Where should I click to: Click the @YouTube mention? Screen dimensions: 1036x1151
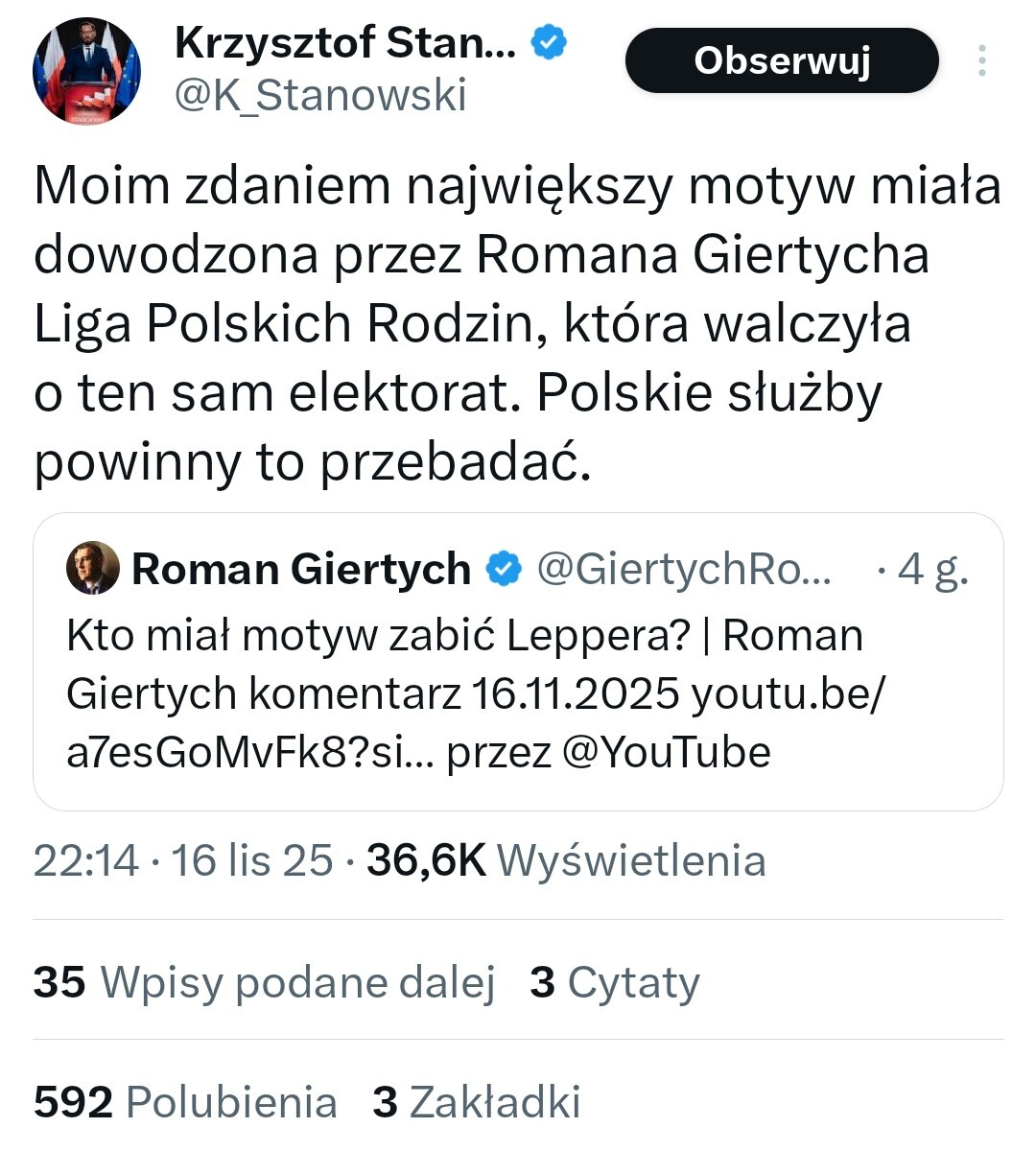666,752
